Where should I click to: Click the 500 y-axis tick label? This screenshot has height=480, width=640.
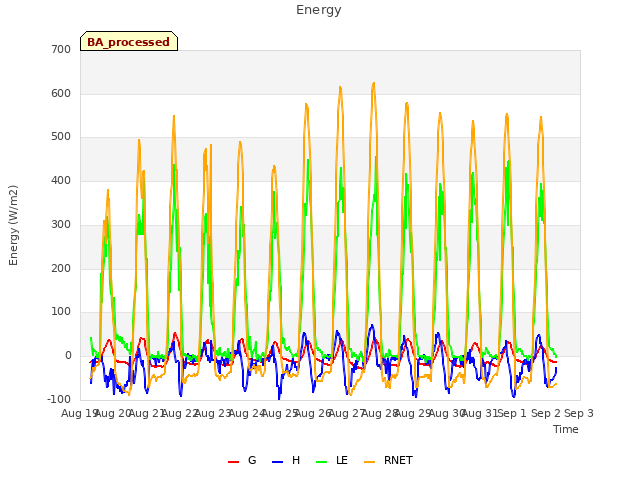point(61,137)
